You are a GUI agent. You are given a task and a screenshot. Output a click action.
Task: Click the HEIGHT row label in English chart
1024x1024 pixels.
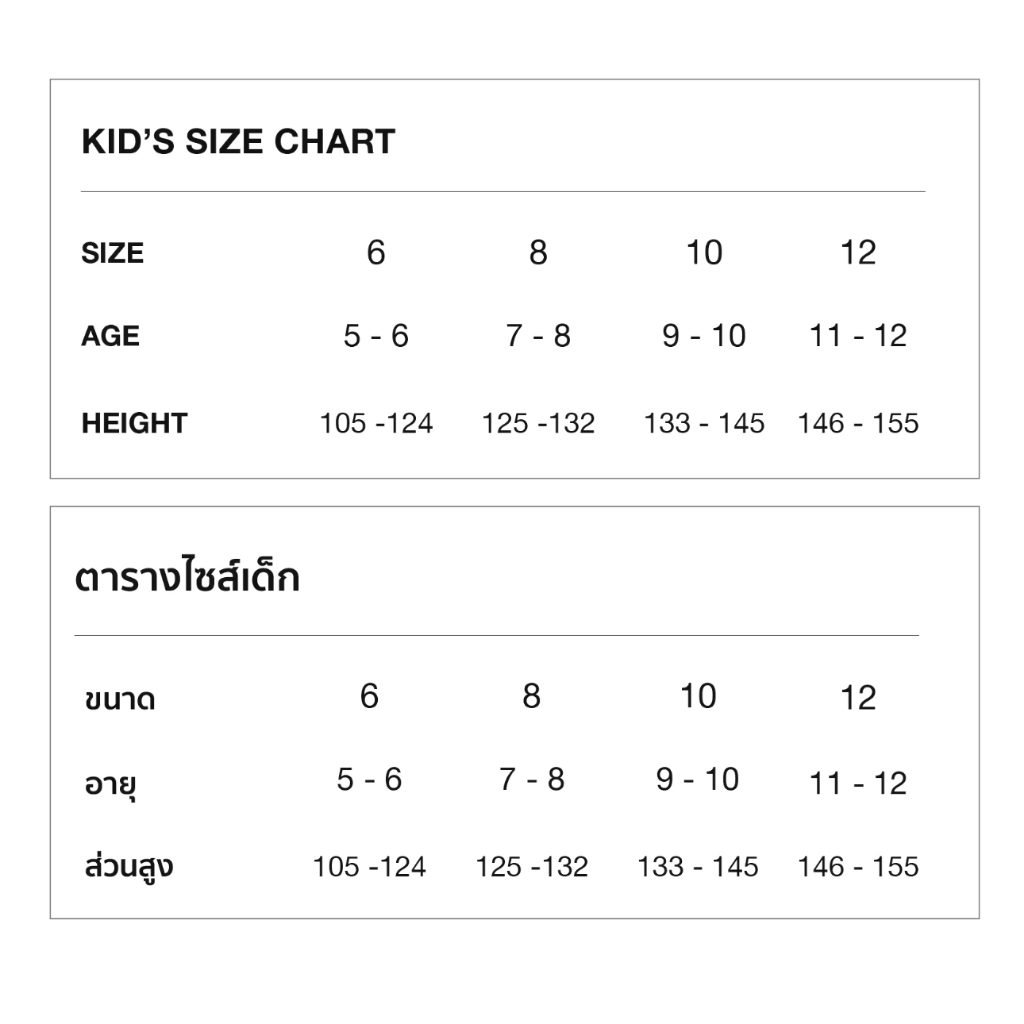[x=134, y=423]
